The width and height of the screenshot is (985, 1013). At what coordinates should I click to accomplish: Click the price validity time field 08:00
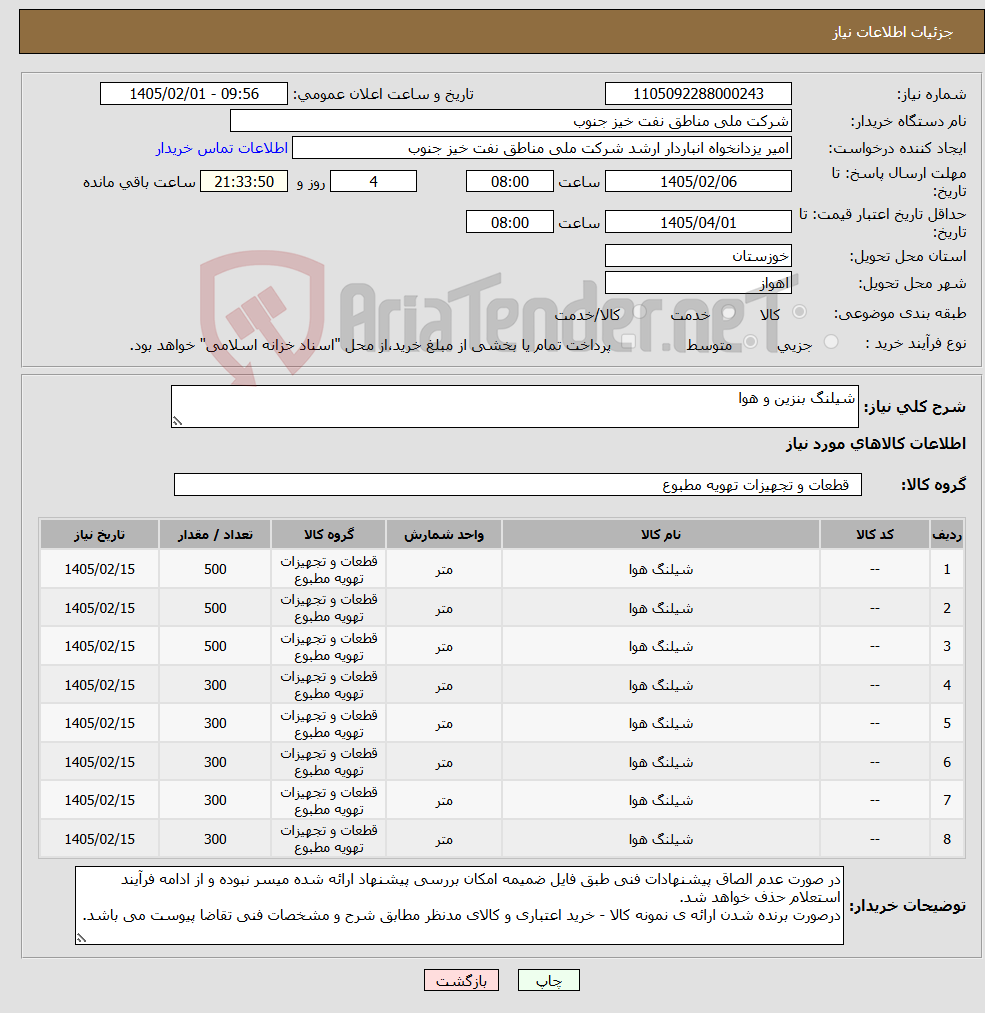tap(510, 222)
